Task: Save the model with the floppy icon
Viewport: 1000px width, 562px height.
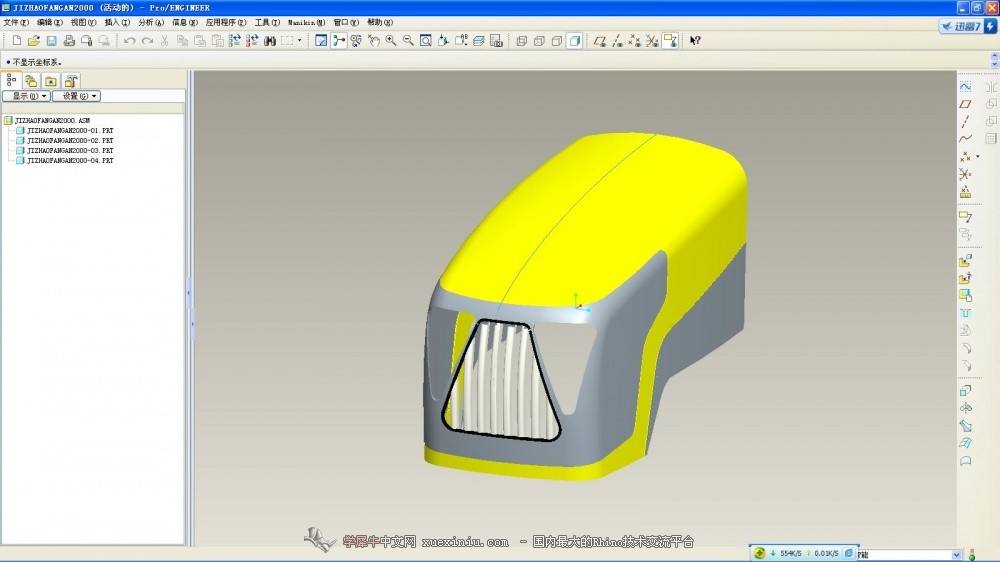Action: point(52,41)
